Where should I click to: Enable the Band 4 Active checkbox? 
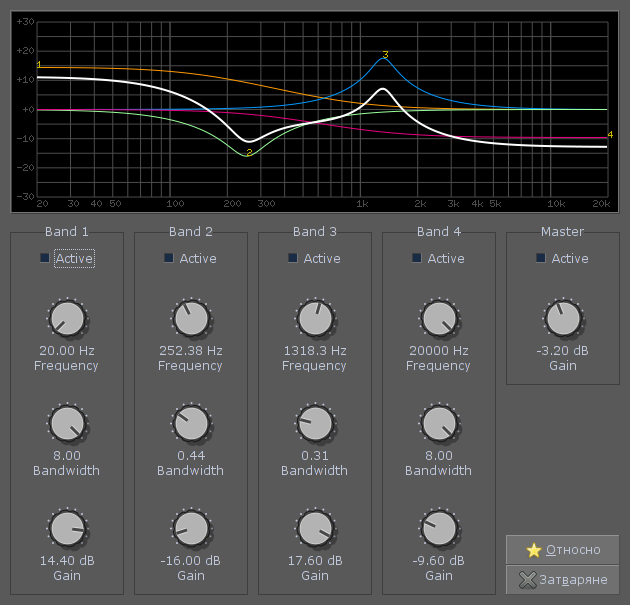(x=417, y=258)
